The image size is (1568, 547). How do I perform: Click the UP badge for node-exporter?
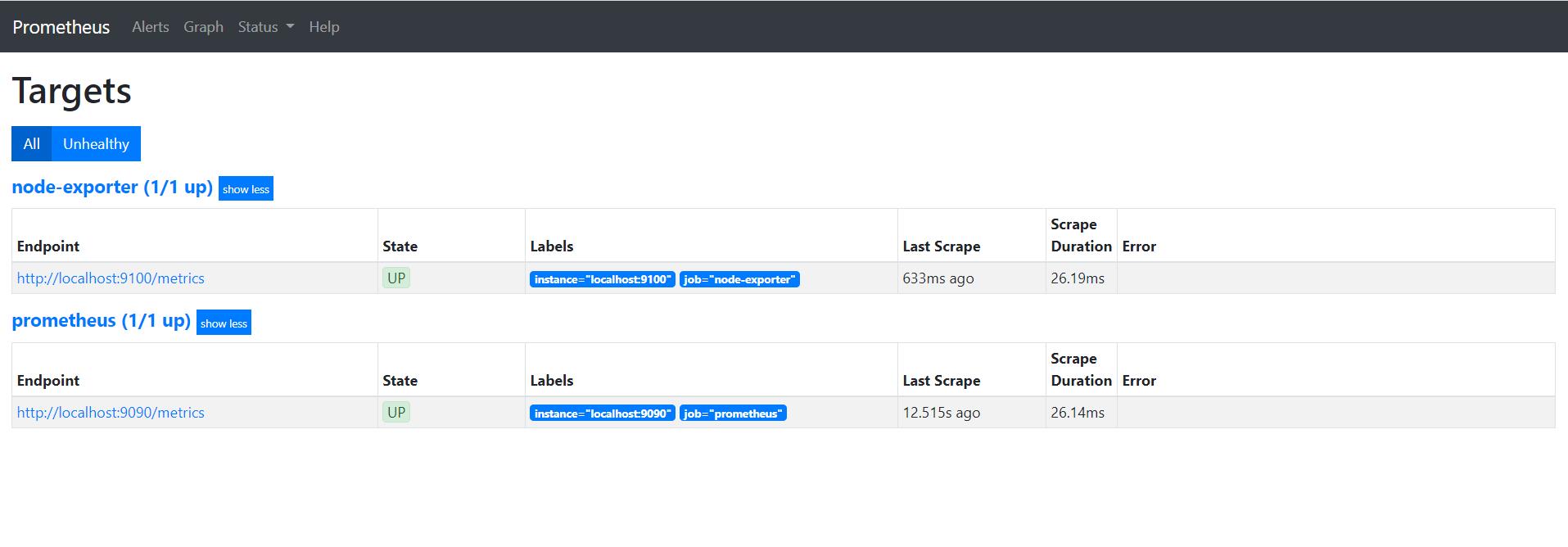pyautogui.click(x=396, y=278)
